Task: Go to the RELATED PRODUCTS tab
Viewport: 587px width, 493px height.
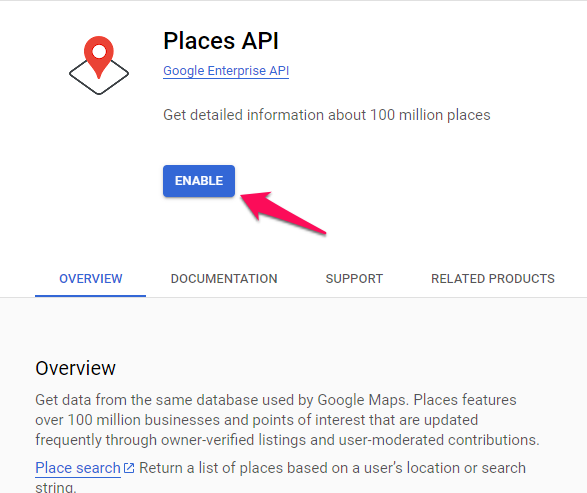Action: pos(493,279)
